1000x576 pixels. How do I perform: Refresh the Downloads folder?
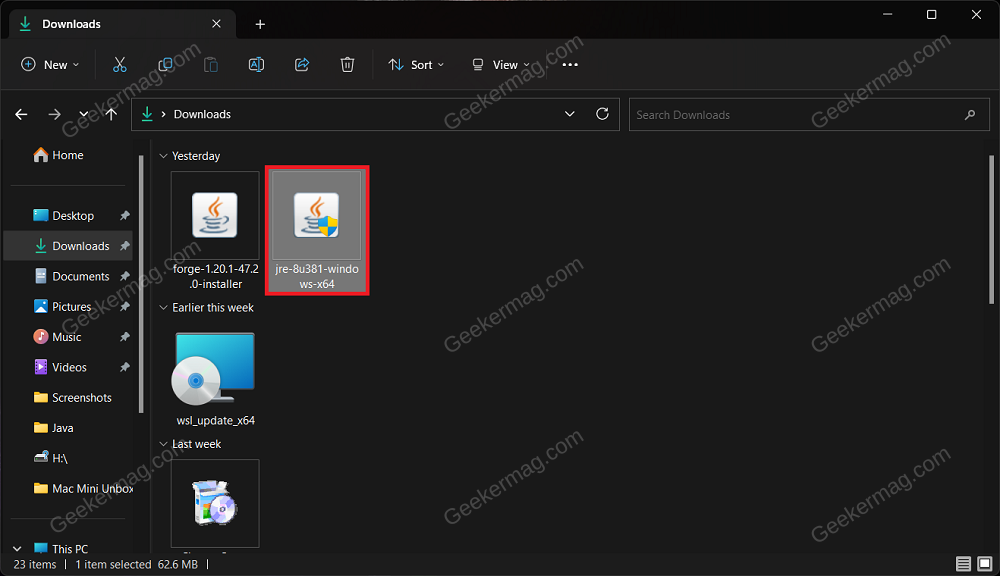pyautogui.click(x=602, y=114)
